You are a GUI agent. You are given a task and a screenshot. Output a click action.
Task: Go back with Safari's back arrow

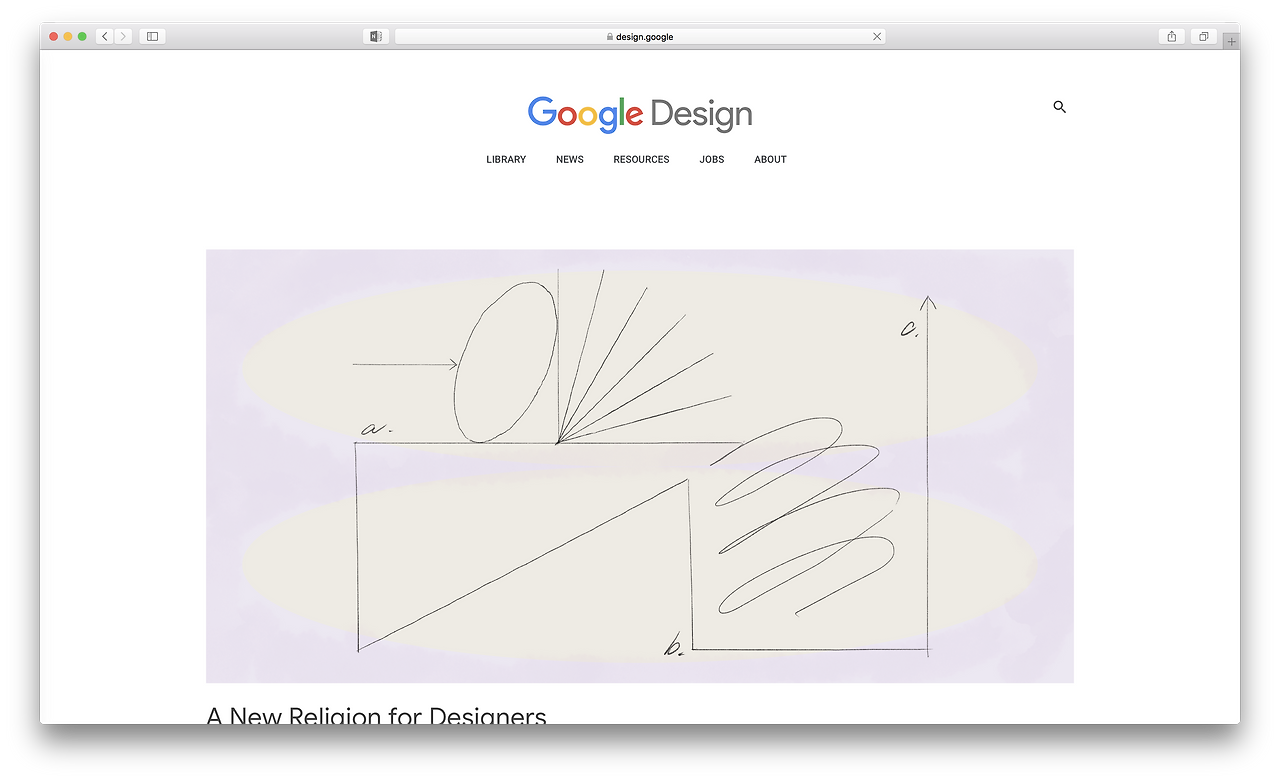[105, 36]
